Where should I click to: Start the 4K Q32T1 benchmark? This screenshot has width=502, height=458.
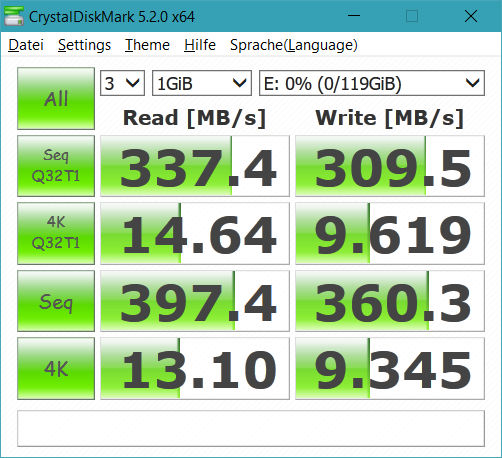[56, 233]
